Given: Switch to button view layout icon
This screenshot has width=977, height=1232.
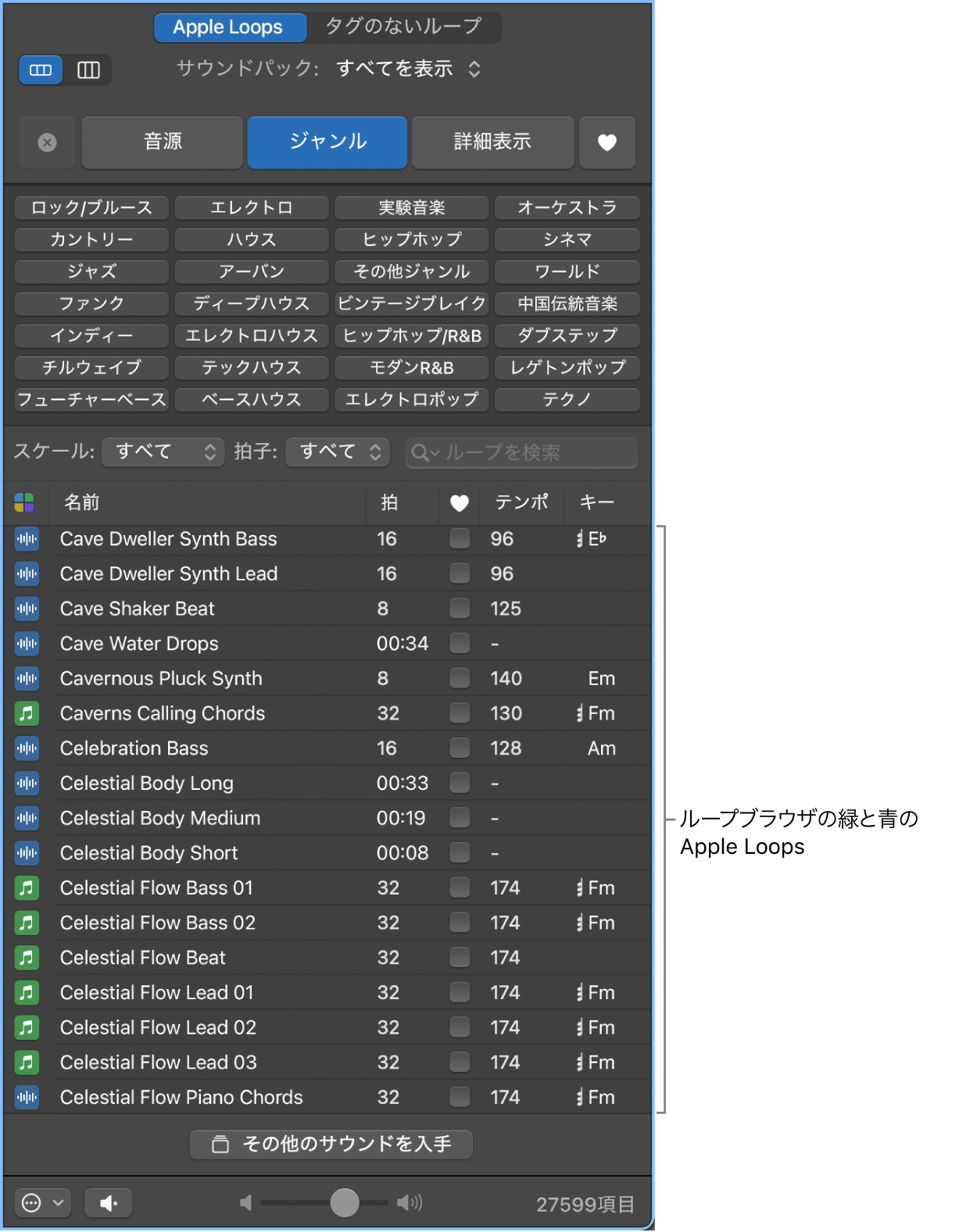Looking at the screenshot, I should [x=41, y=70].
